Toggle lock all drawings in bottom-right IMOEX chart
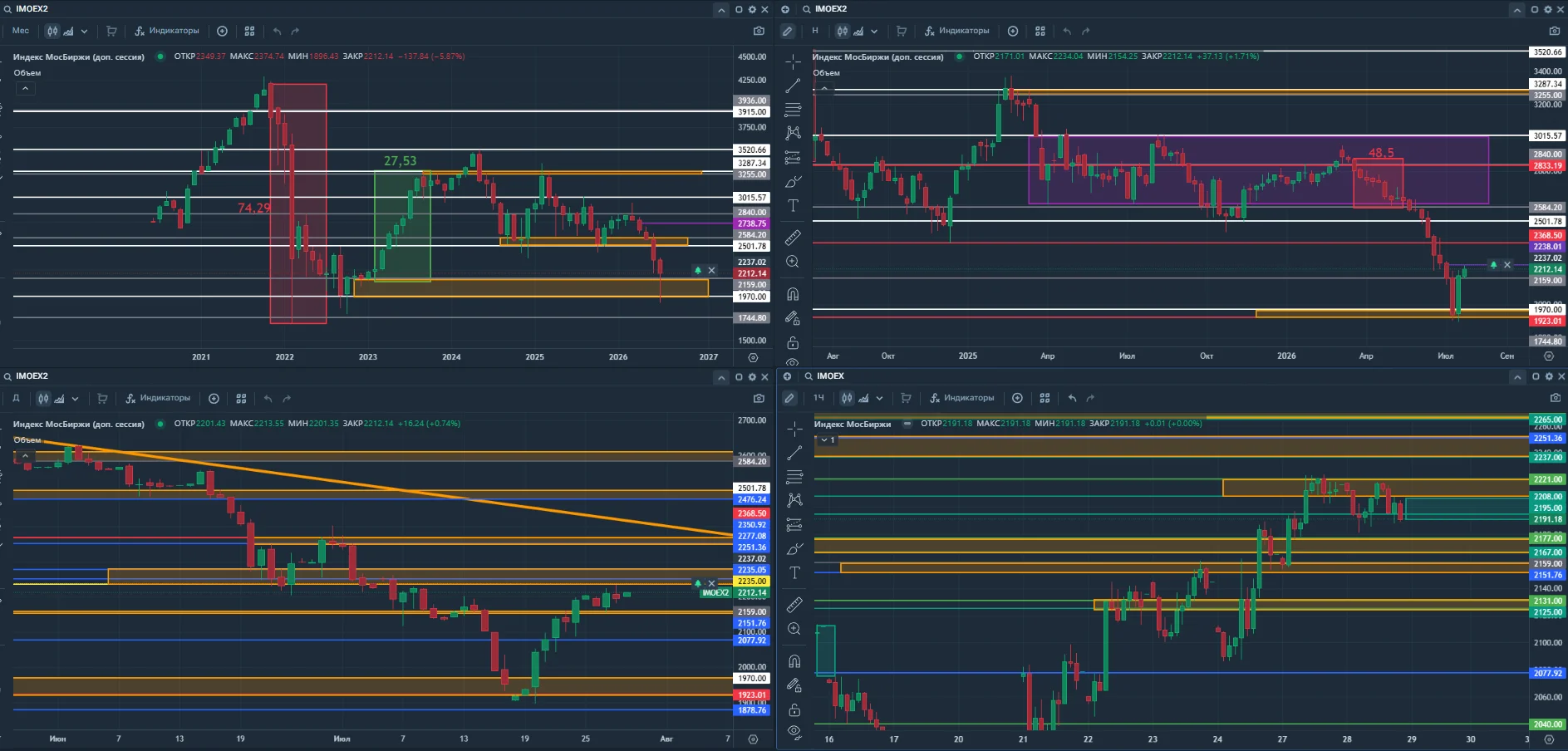Screen dimensions: 1568x751 pyautogui.click(x=794, y=709)
